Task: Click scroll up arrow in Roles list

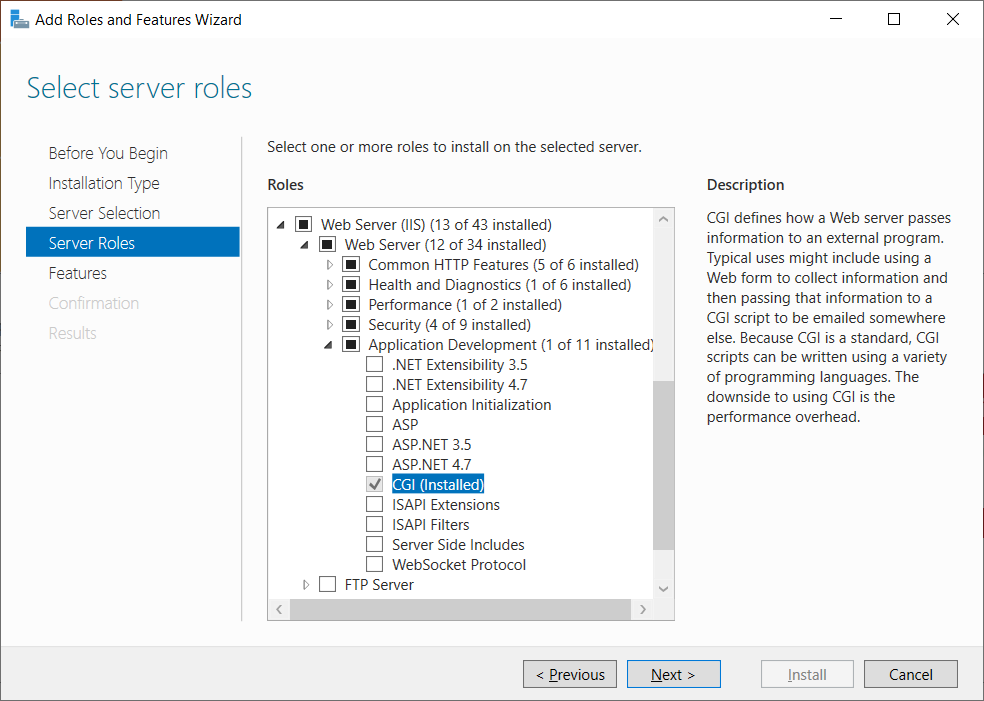Action: (x=664, y=217)
